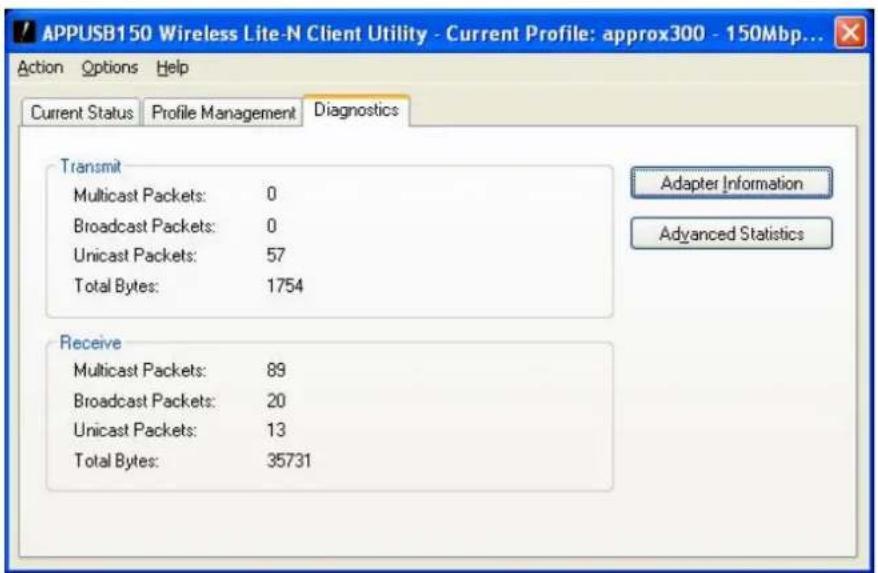Click the Transmit Broadcast Packets value 0
This screenshot has width=878, height=573.
point(272,226)
